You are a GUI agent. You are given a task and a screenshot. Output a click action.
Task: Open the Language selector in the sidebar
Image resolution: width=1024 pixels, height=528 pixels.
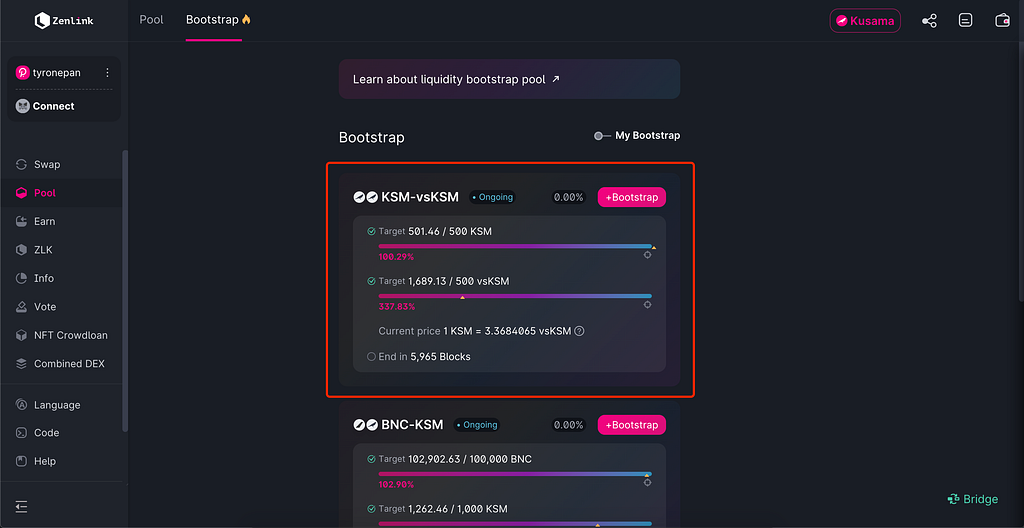tap(56, 405)
